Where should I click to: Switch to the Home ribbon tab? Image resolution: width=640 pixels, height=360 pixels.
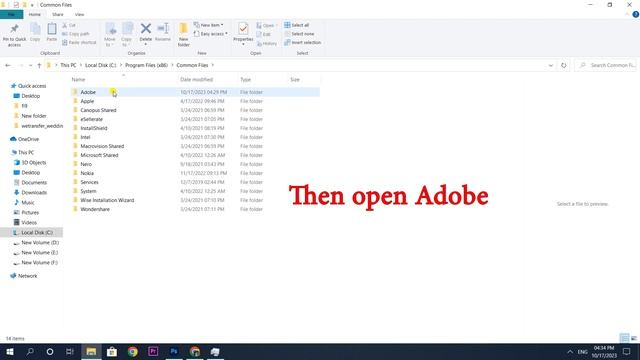coord(35,14)
